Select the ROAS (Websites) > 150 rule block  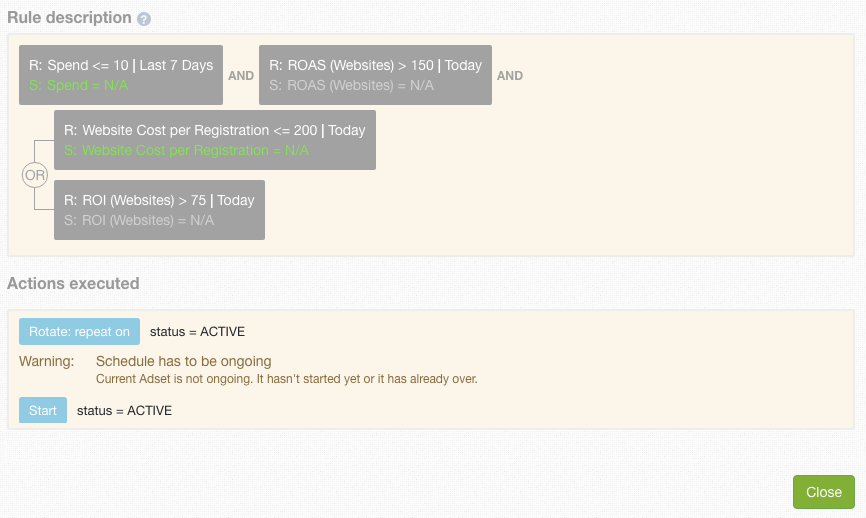376,75
